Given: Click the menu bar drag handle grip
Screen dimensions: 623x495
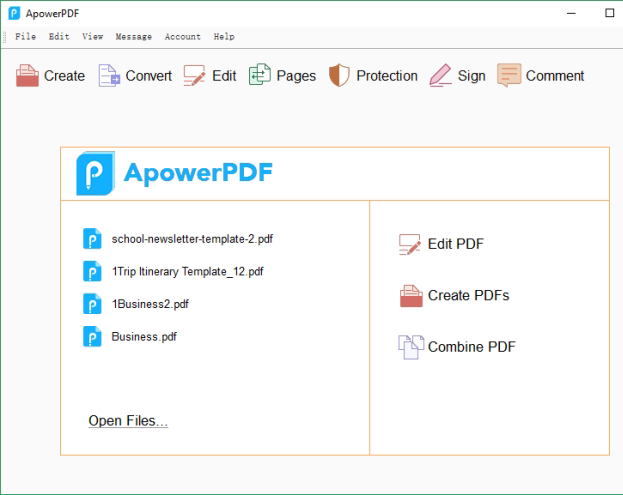Looking at the screenshot, I should [4, 37].
